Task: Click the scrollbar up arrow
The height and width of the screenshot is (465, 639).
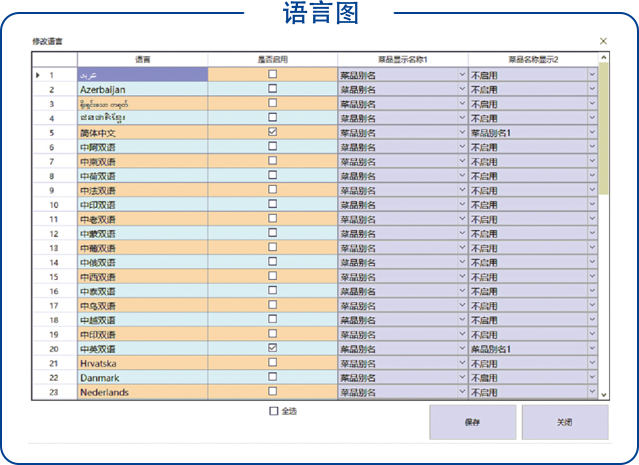Action: (x=604, y=58)
